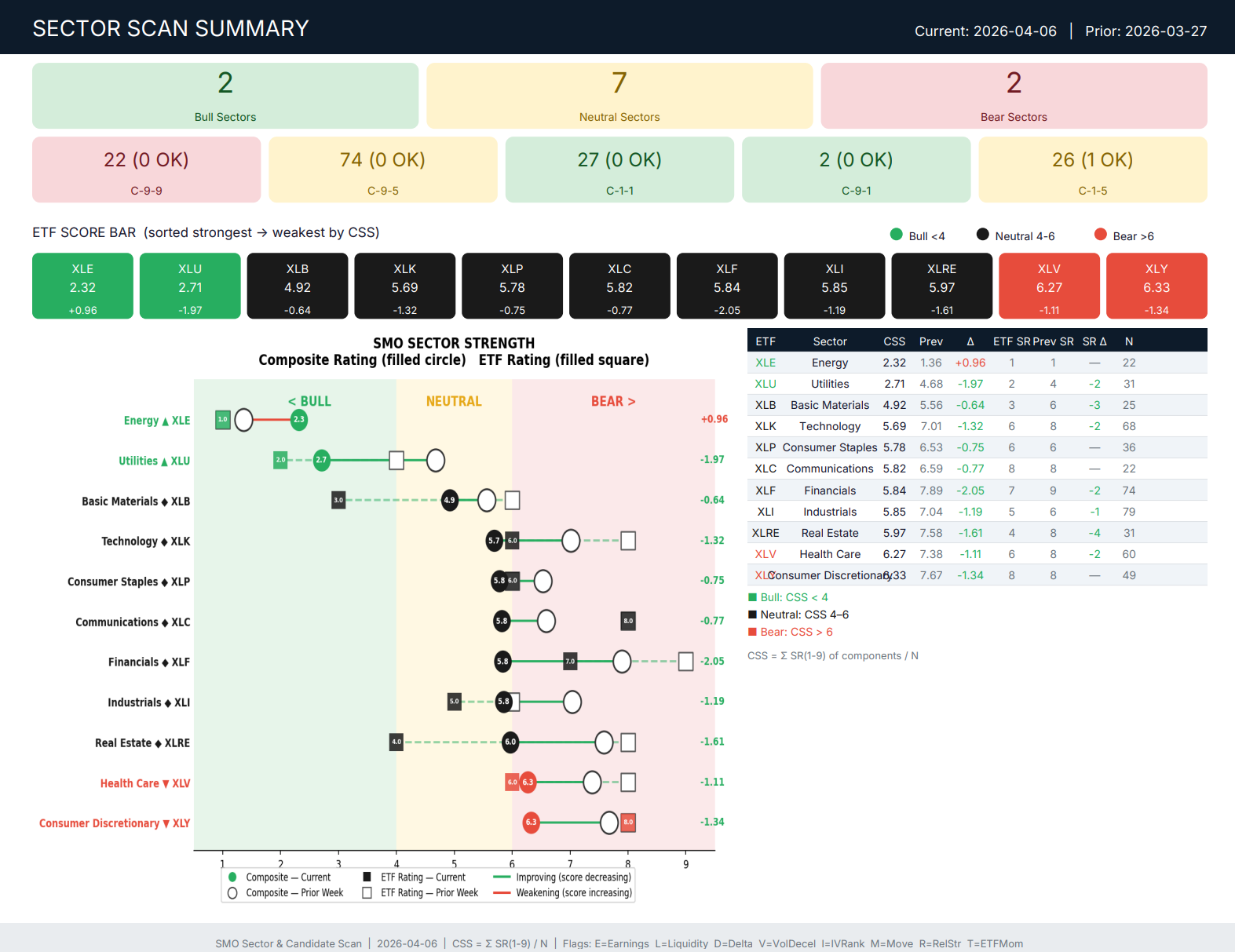
Task: Click the 2 Bear Sectors summary card
Action: [1014, 96]
